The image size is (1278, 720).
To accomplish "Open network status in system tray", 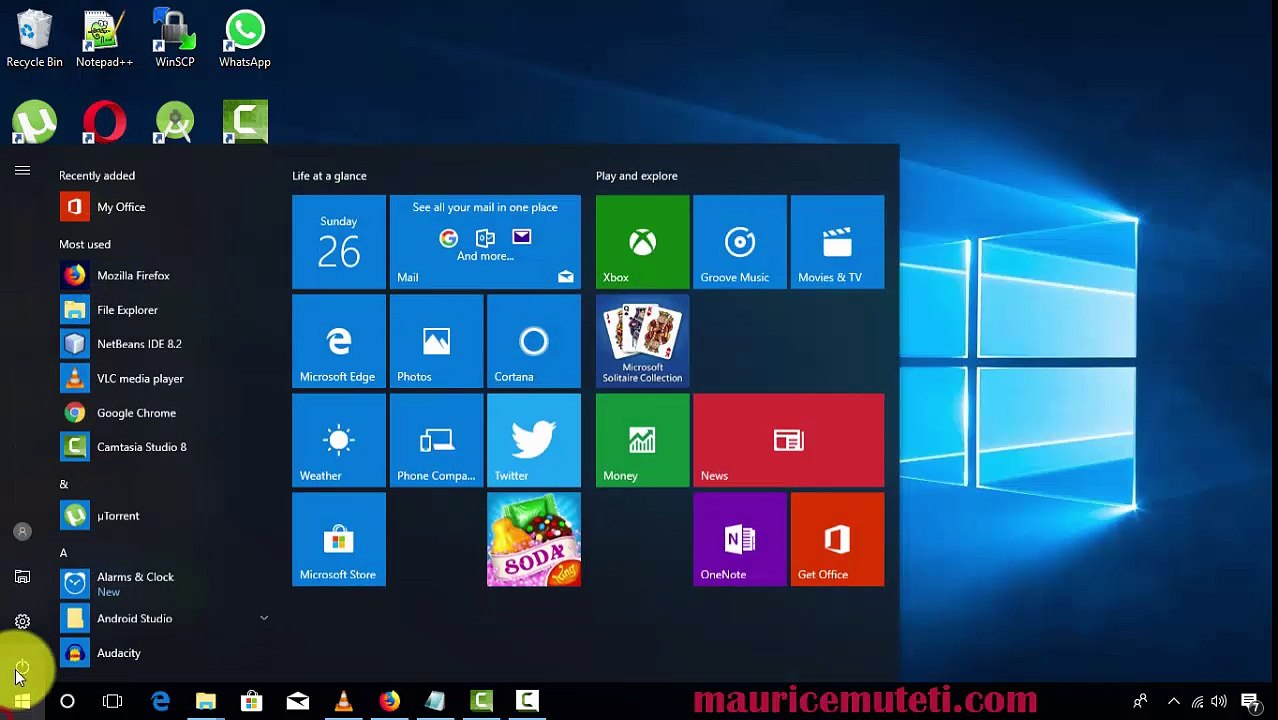I will pyautogui.click(x=1197, y=701).
